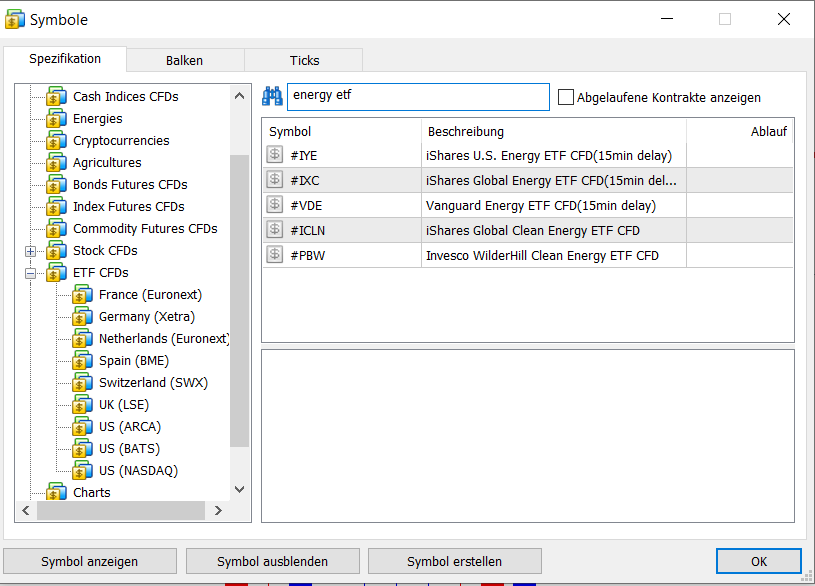This screenshot has width=815, height=586.
Task: Sort by the Symbol column header
Action: tap(342, 132)
